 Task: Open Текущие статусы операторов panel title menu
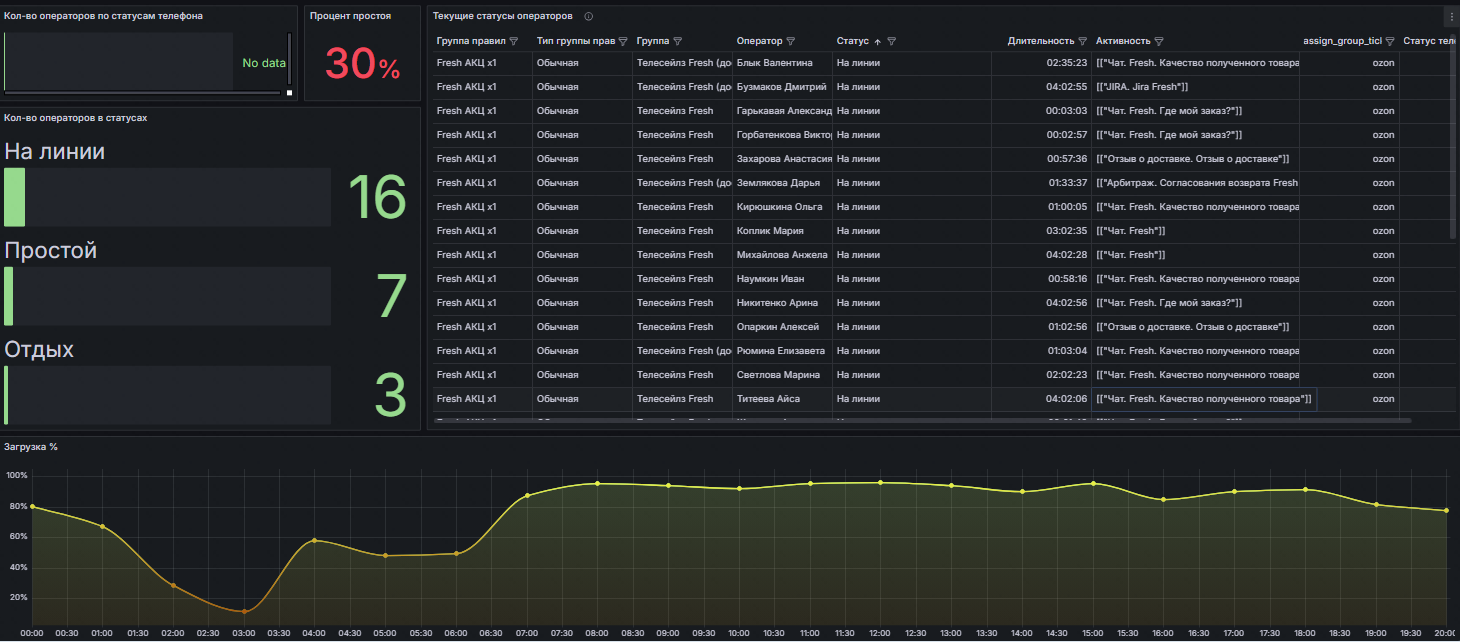click(x=503, y=16)
